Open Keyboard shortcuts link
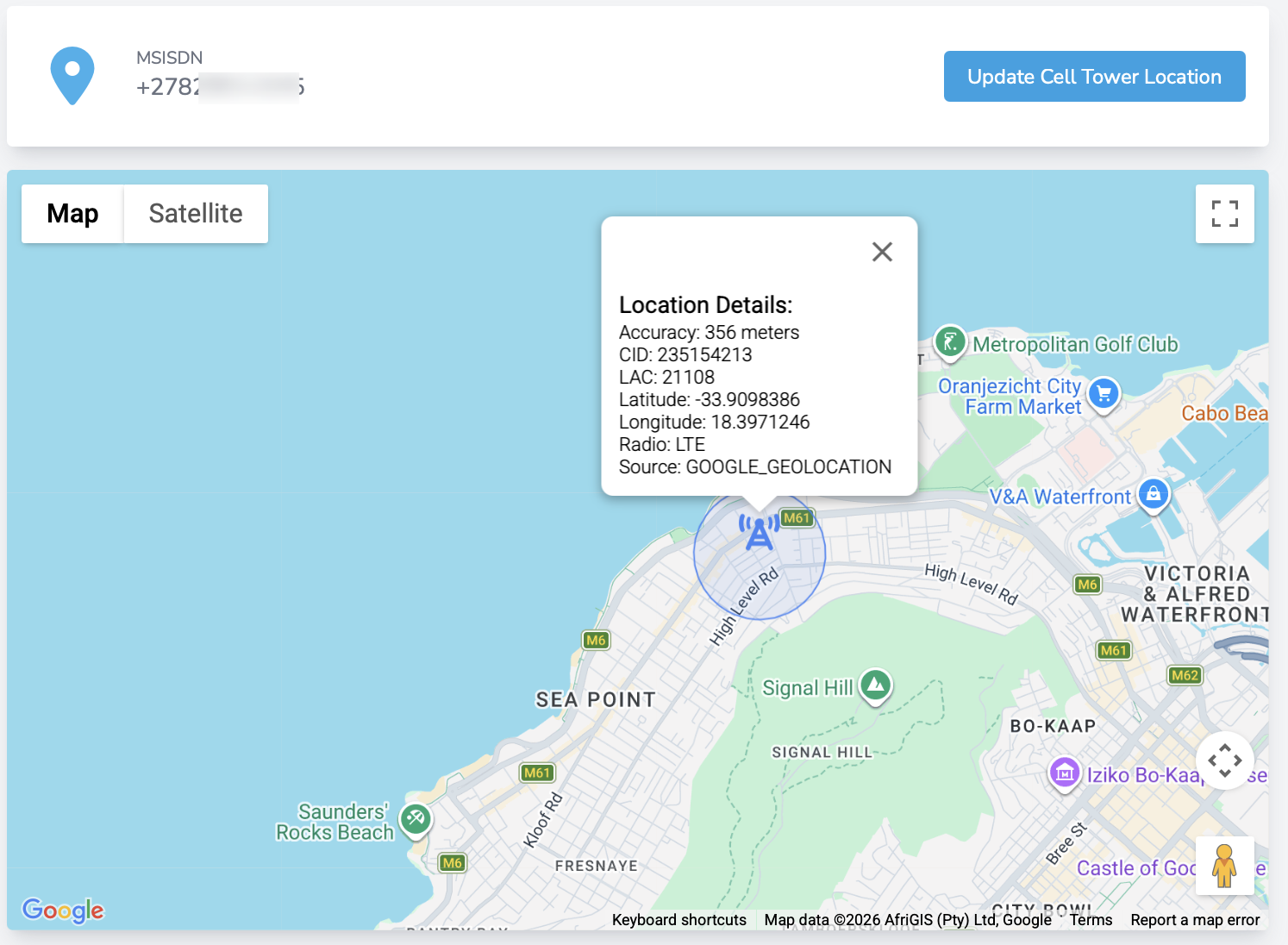This screenshot has width=1288, height=945. [678, 920]
